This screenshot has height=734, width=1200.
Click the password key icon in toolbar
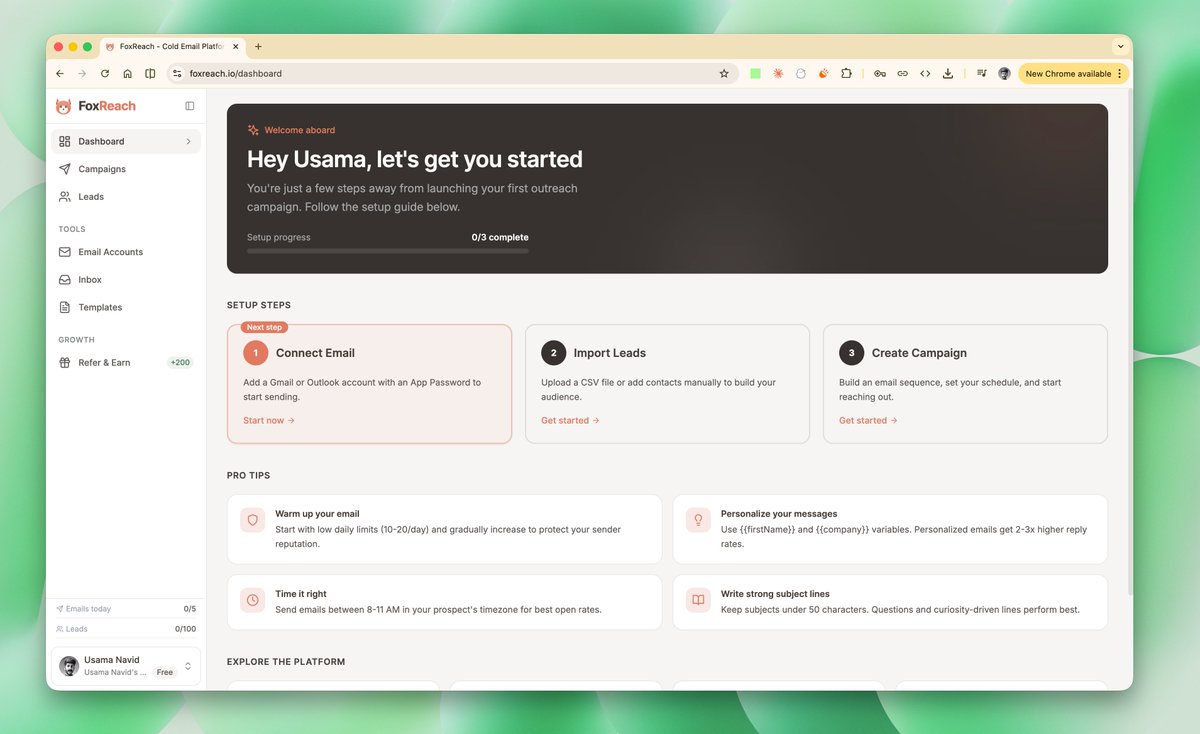tap(879, 74)
